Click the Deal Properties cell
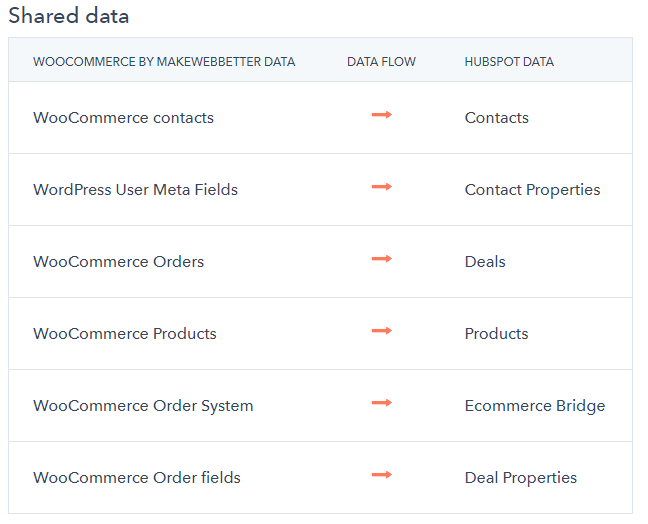Image resolution: width=648 pixels, height=524 pixels. [x=521, y=478]
